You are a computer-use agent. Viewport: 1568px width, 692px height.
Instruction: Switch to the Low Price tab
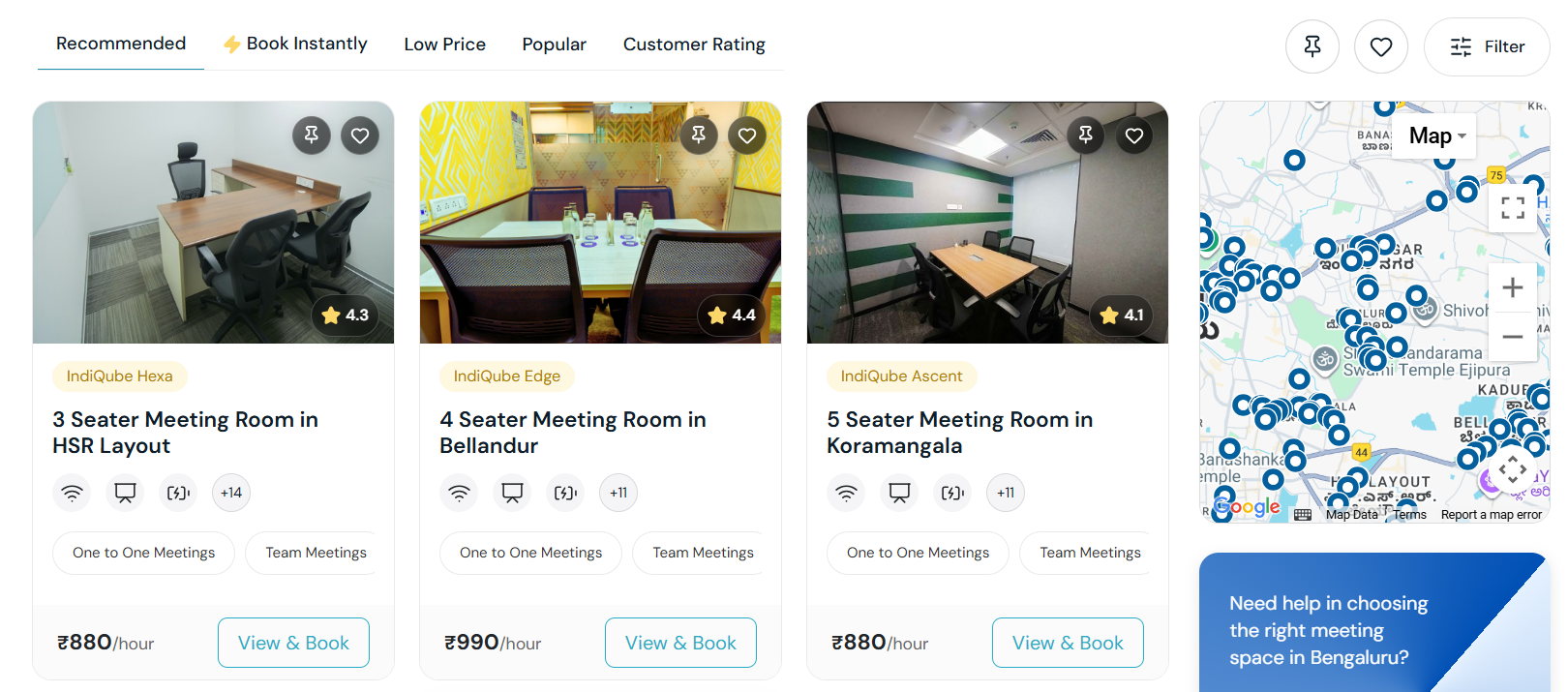pyautogui.click(x=444, y=45)
